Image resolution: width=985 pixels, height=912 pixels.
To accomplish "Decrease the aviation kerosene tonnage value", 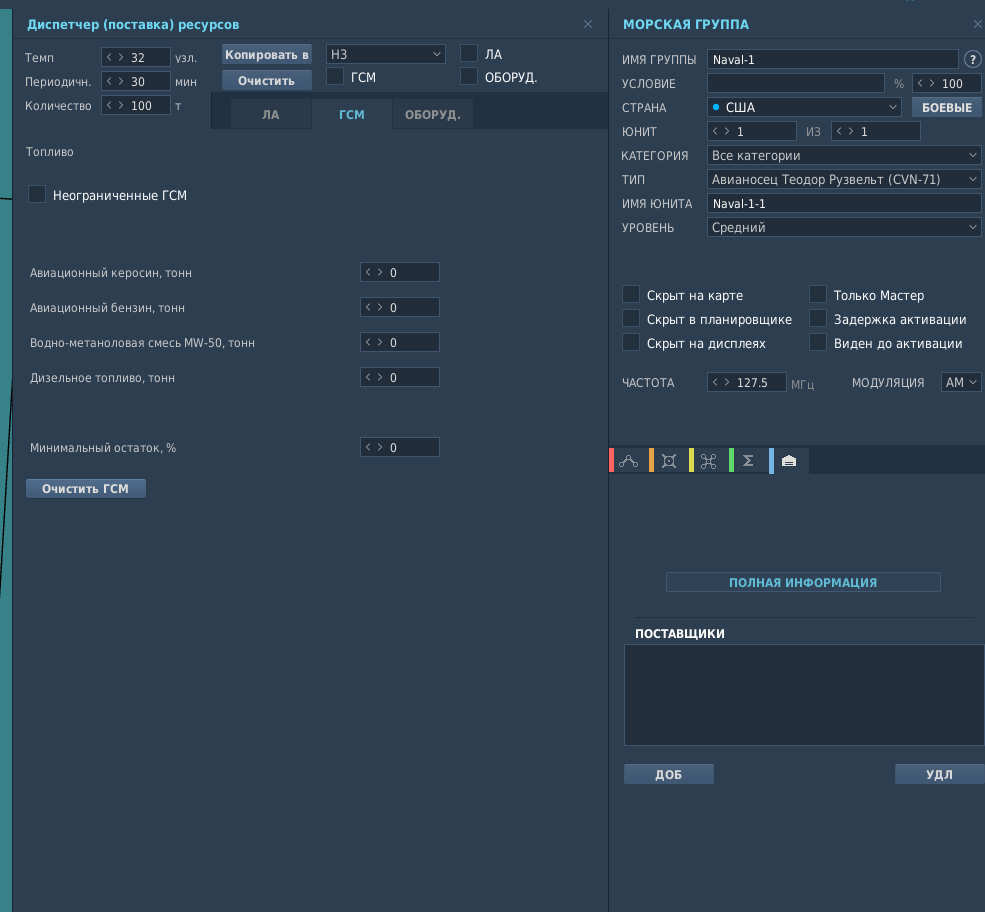I will (x=368, y=272).
